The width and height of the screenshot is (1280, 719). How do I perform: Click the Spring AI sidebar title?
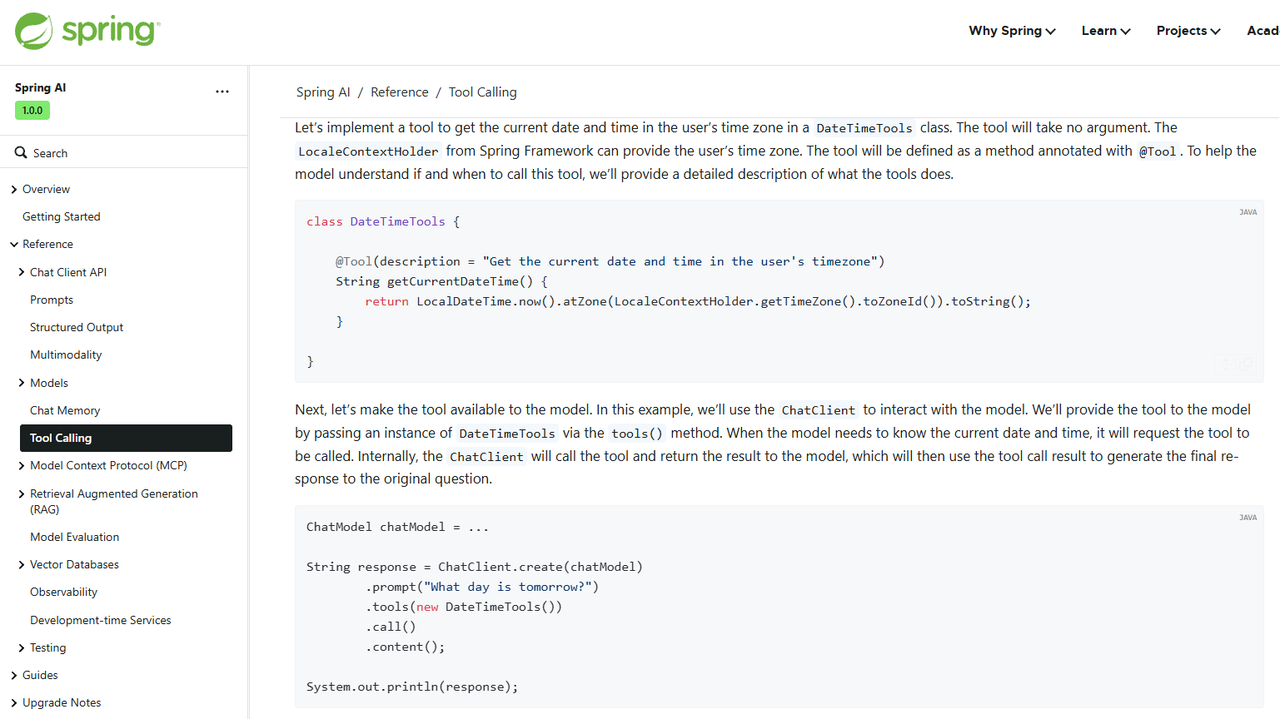point(40,88)
